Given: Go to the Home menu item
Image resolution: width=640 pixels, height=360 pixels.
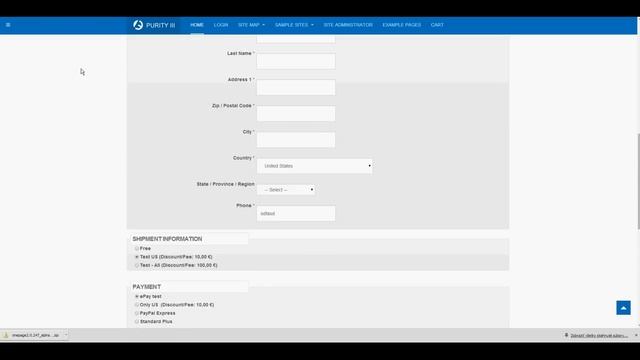Looking at the screenshot, I should click(197, 25).
